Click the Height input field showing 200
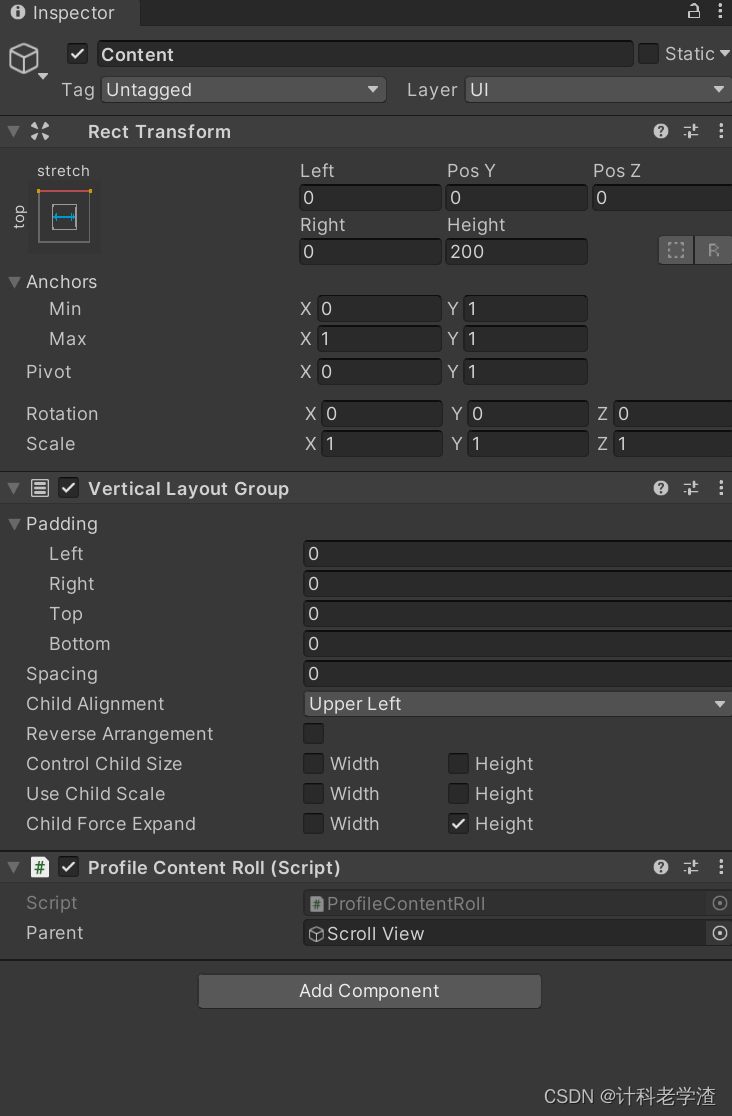 [516, 251]
